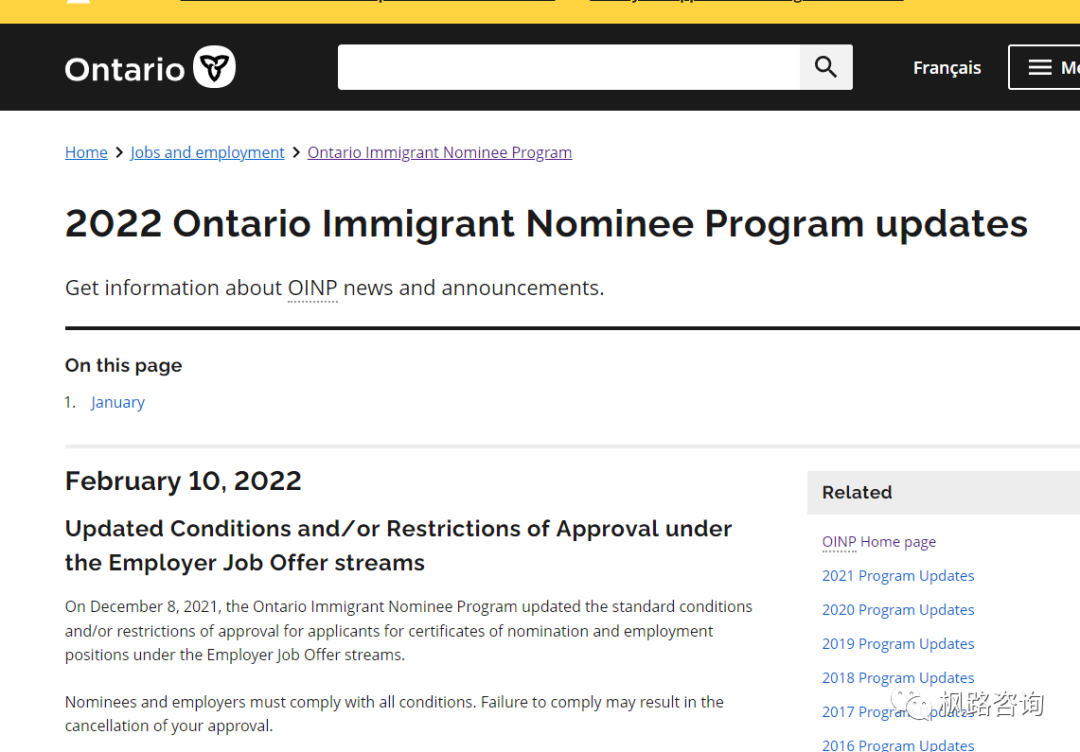
Task: Open 2021 Program Updates
Action: pyautogui.click(x=898, y=576)
